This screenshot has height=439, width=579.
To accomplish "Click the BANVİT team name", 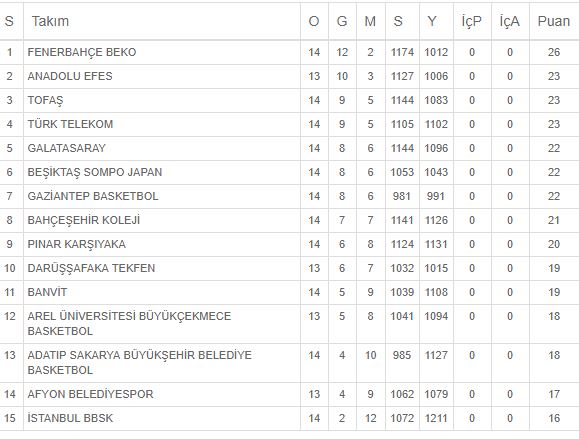I will click(x=47, y=292).
